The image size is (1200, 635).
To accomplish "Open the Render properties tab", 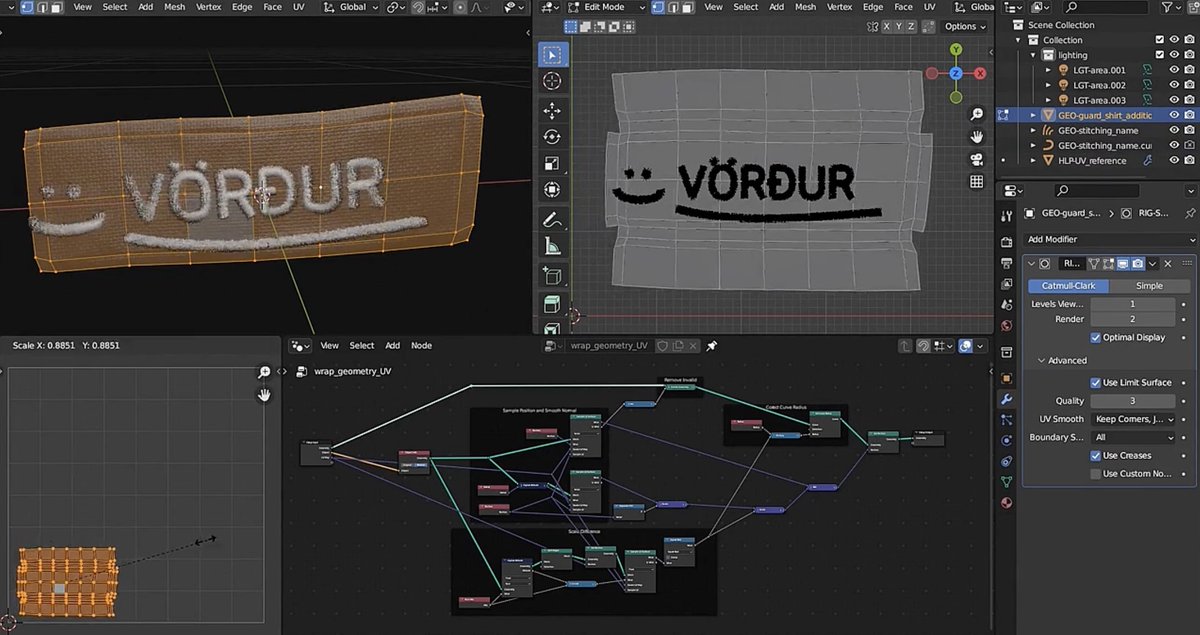I will (x=1007, y=242).
